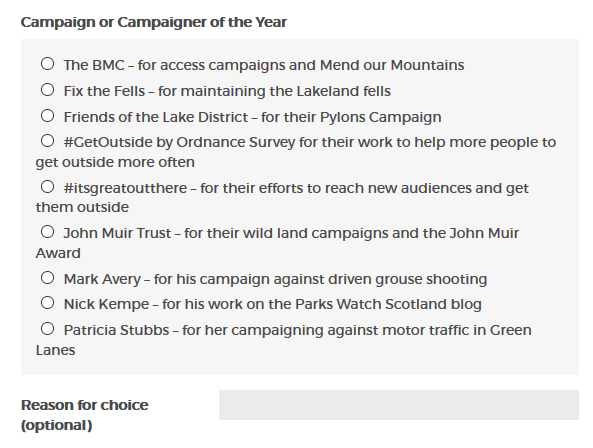The image size is (593, 448).
Task: Select the Patricia Stubbs radio button
Action: pyautogui.click(x=47, y=329)
